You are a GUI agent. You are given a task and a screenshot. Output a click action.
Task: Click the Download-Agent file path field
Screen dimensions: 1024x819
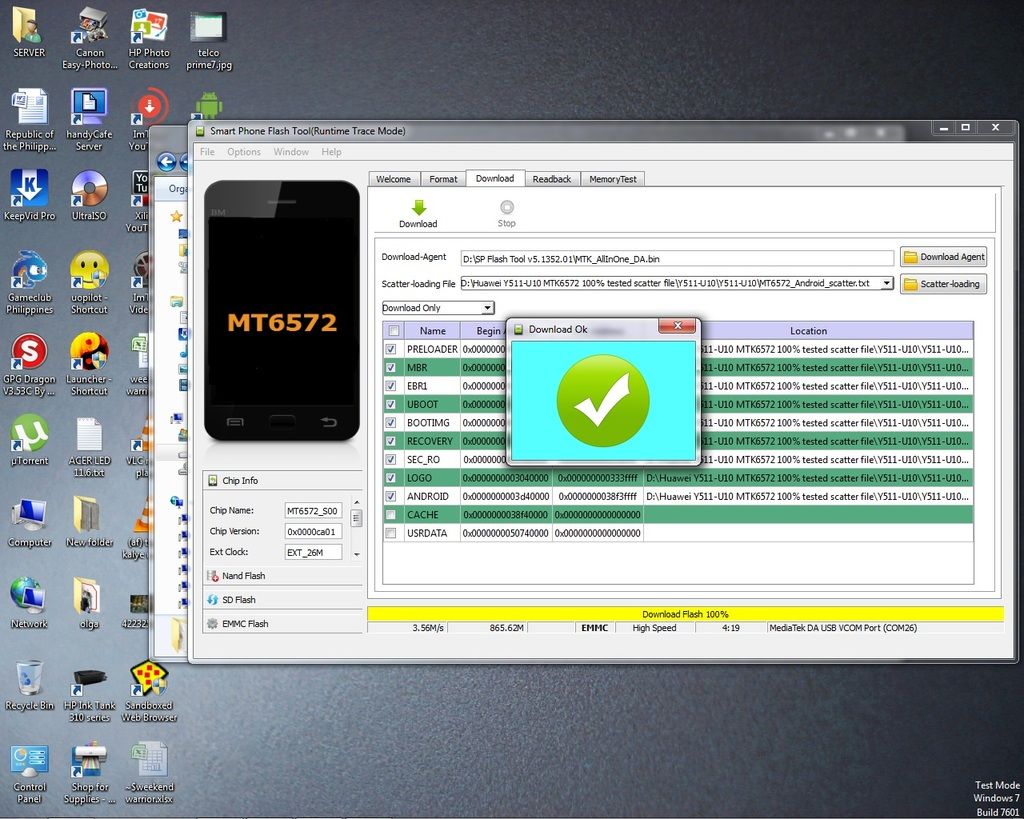point(677,258)
